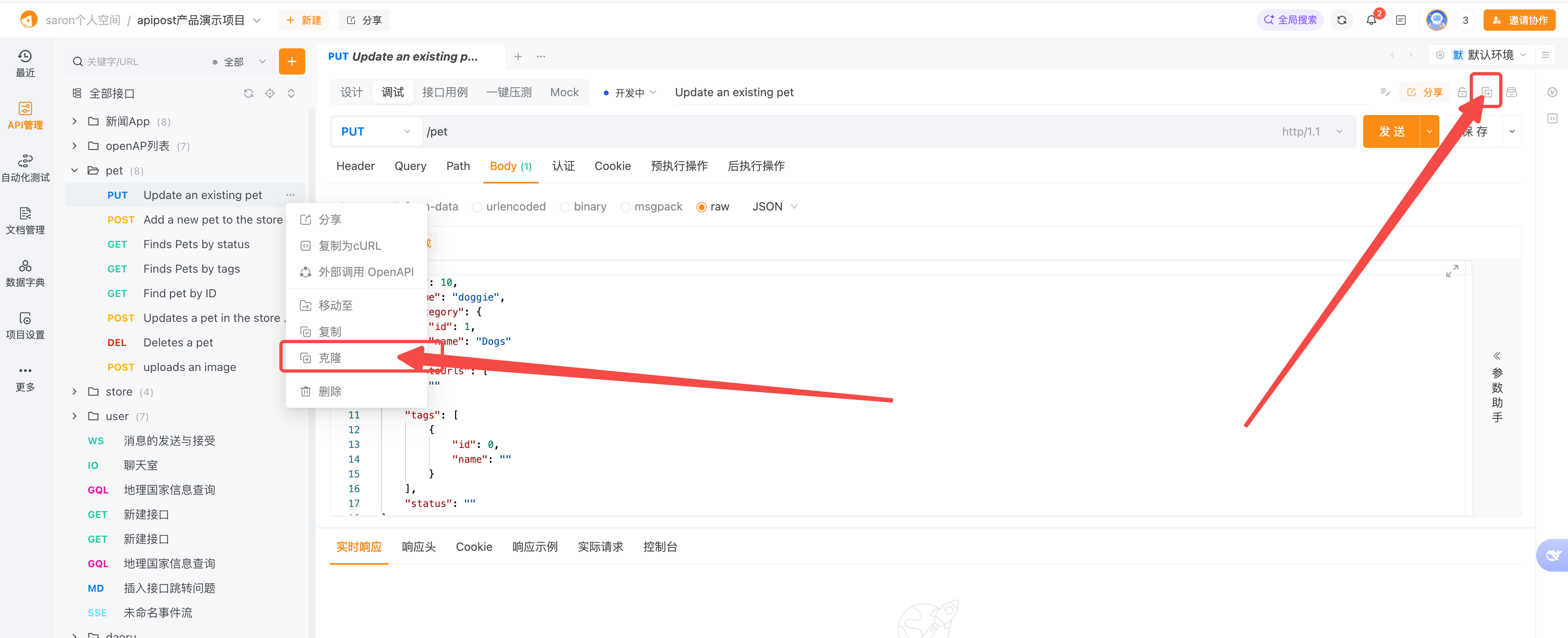The width and height of the screenshot is (1568, 638).
Task: Open 自动化测试 in the left sidebar
Action: tap(25, 168)
